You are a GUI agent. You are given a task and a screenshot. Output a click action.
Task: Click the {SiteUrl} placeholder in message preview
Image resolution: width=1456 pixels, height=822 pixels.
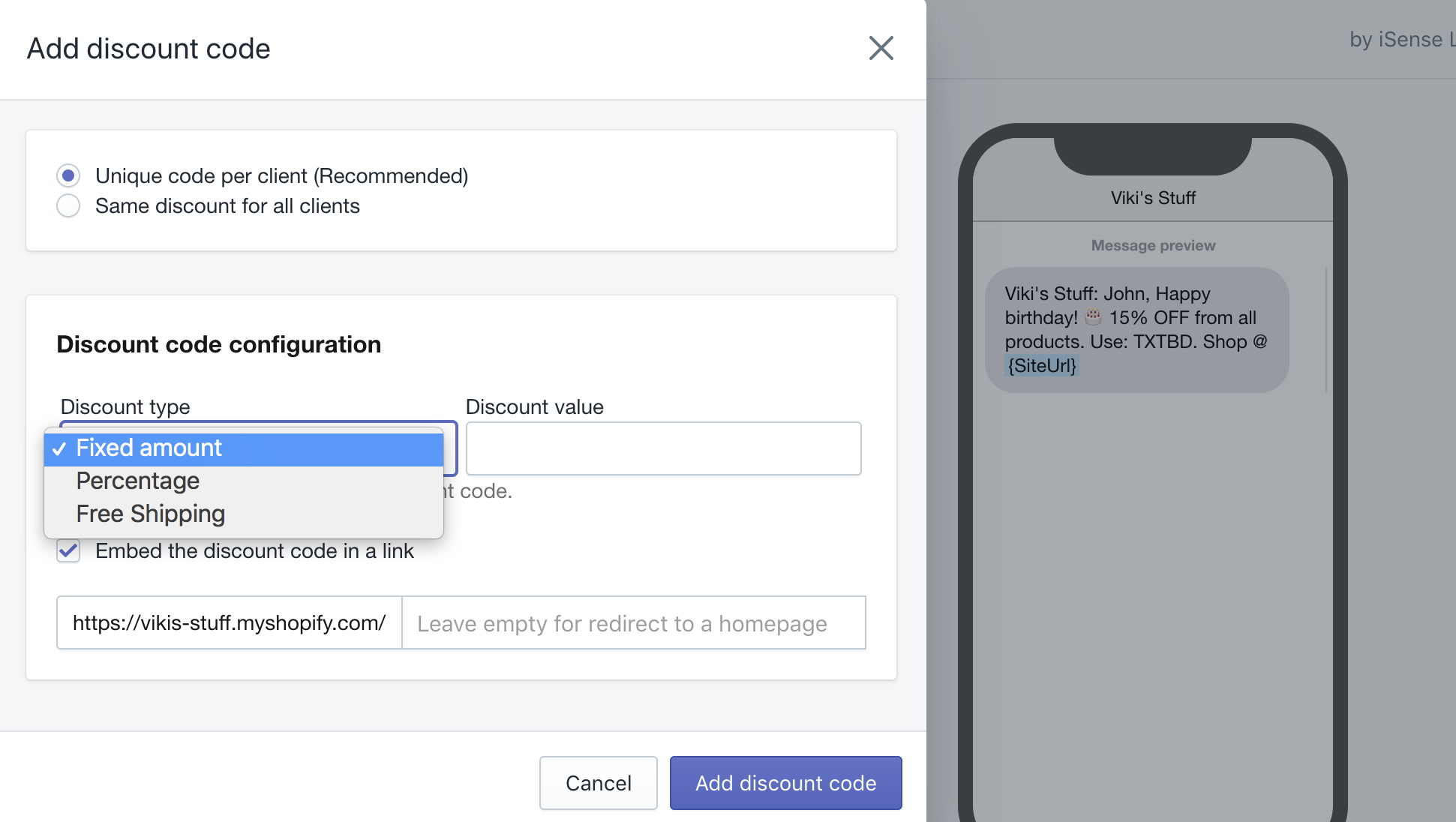(1042, 365)
